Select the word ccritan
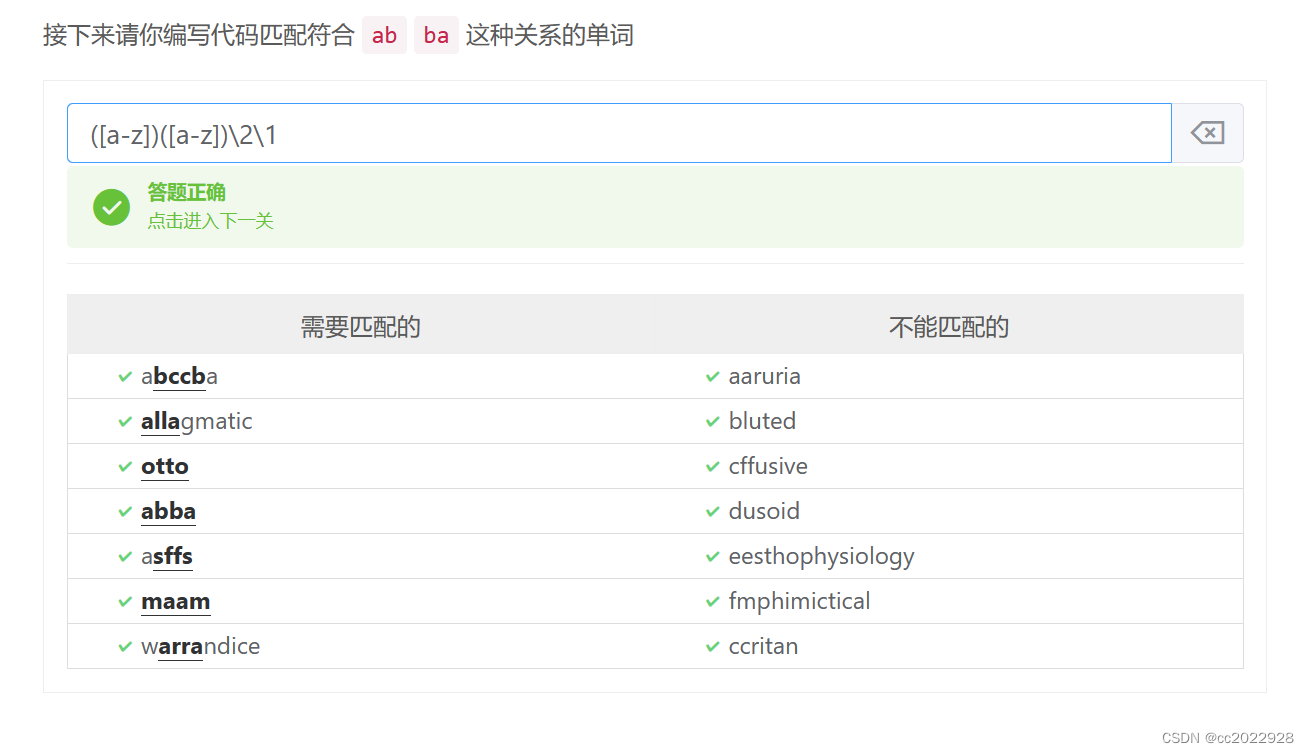This screenshot has width=1309, height=753. point(763,646)
